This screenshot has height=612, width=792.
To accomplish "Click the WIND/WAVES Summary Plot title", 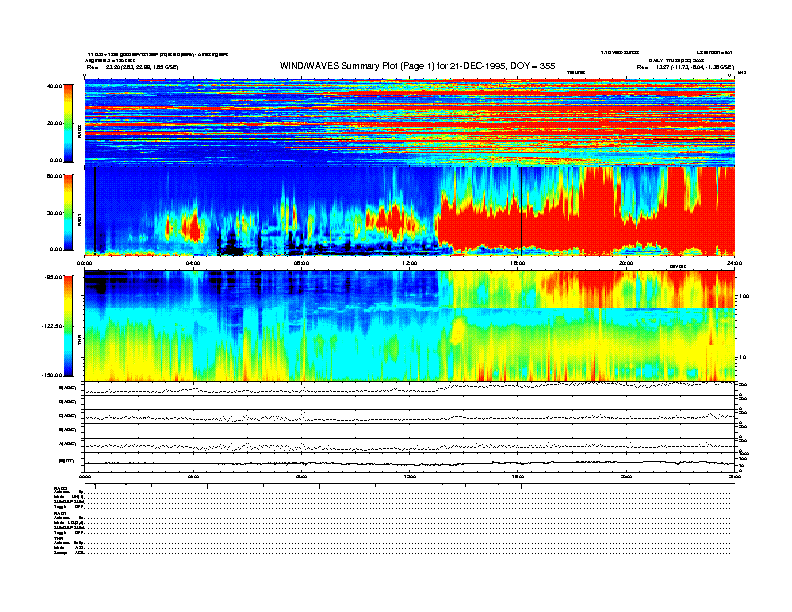I will (417, 66).
